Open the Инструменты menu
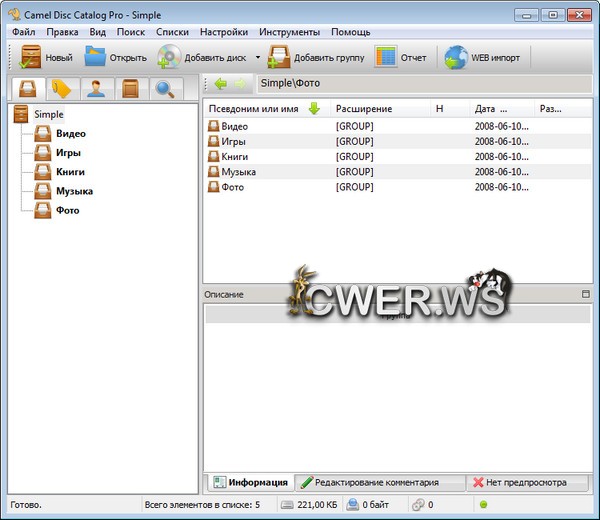 click(289, 32)
